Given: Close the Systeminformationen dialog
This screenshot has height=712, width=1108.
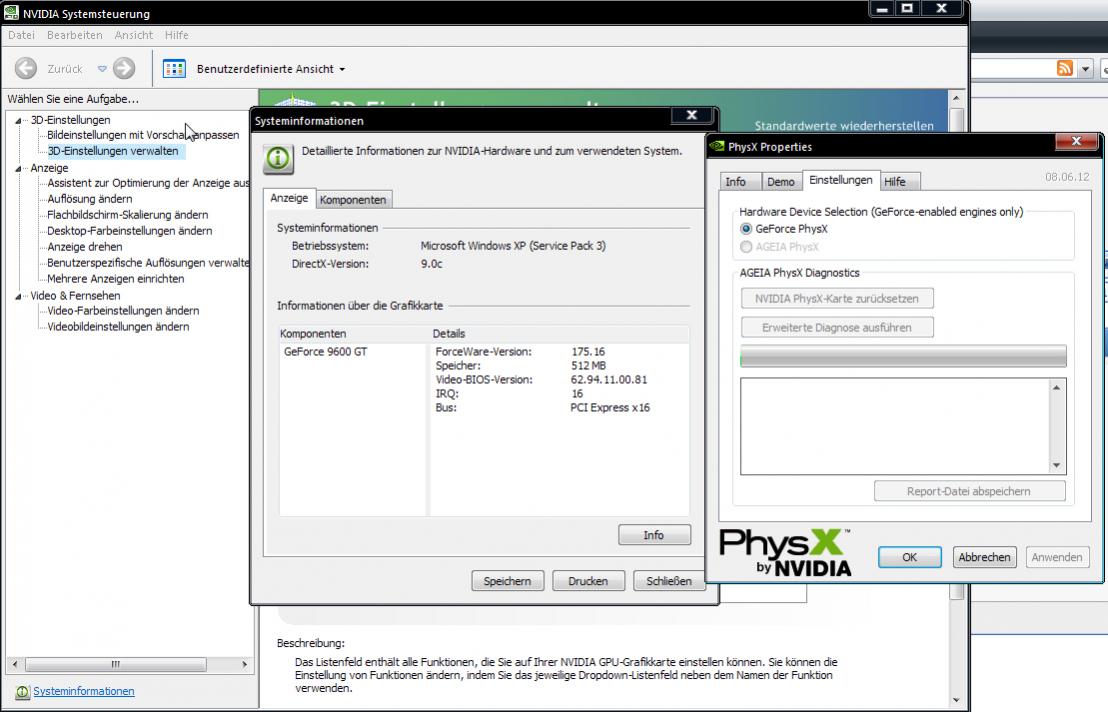Looking at the screenshot, I should [x=692, y=115].
